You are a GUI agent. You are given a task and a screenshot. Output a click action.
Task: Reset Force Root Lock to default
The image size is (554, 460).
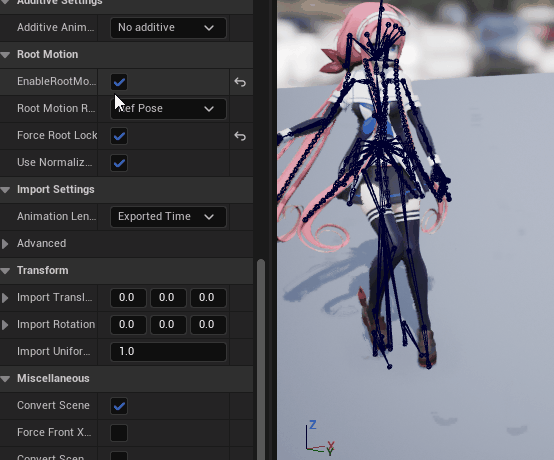240,136
